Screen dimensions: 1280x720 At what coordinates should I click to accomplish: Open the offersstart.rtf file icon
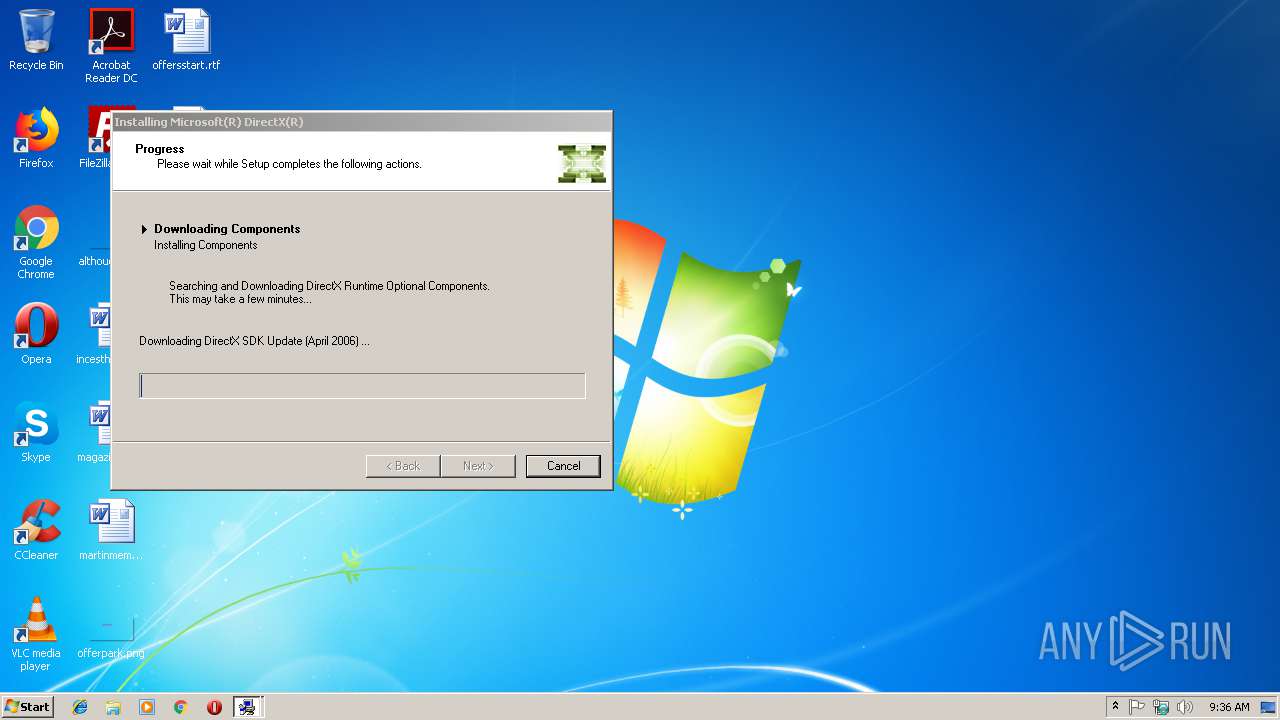click(x=186, y=40)
